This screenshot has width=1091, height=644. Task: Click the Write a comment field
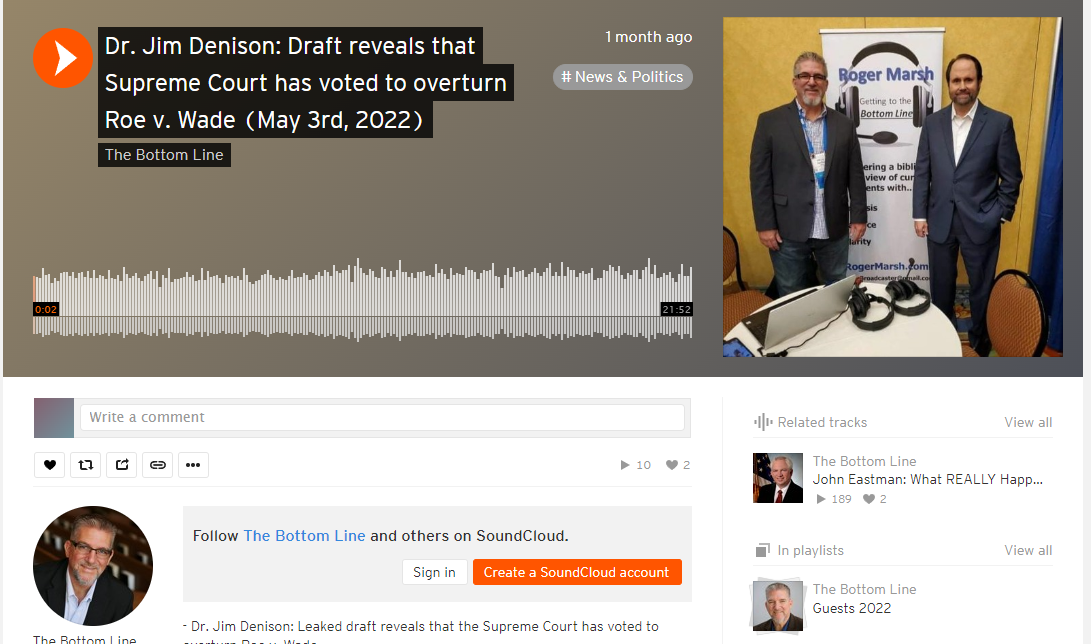tap(382, 417)
